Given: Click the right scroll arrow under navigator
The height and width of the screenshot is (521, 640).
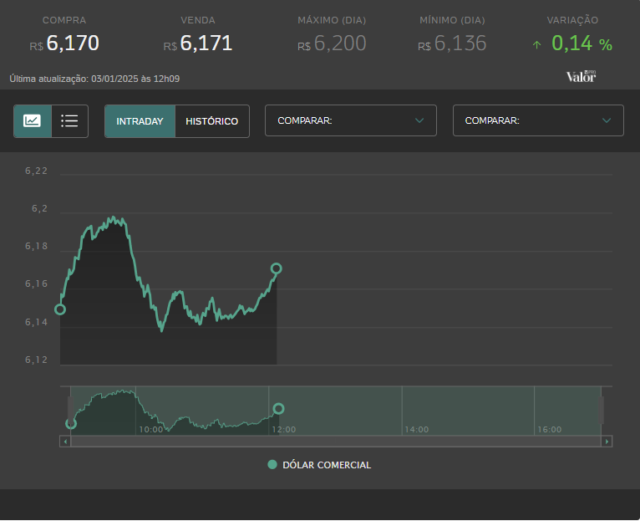Looking at the screenshot, I should pyautogui.click(x=607, y=441).
